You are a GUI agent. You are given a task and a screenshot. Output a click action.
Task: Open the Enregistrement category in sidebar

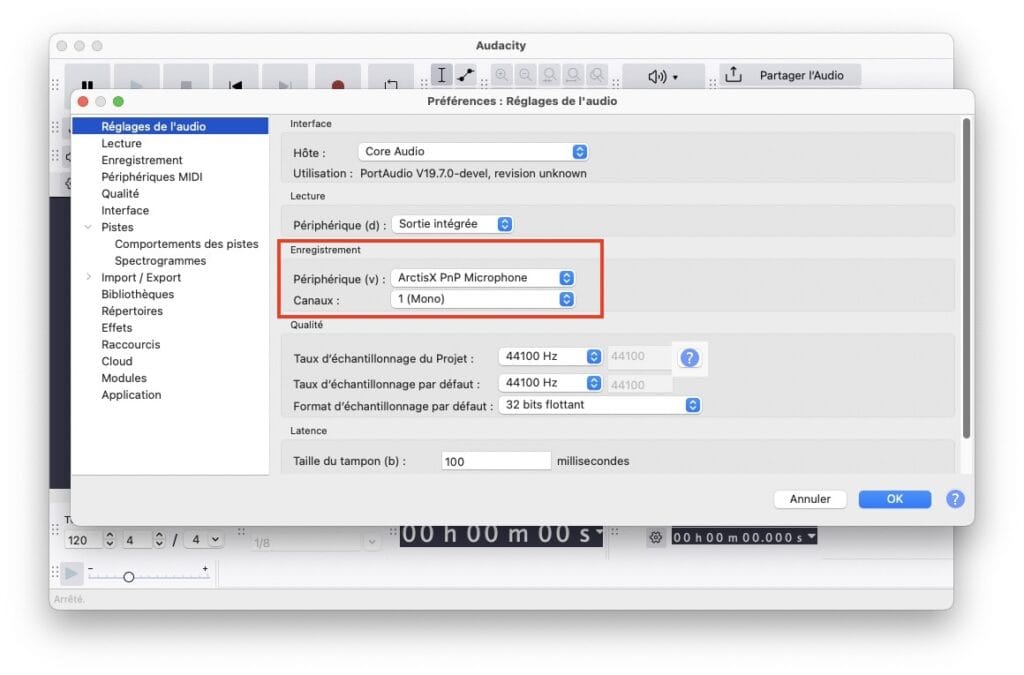(142, 160)
